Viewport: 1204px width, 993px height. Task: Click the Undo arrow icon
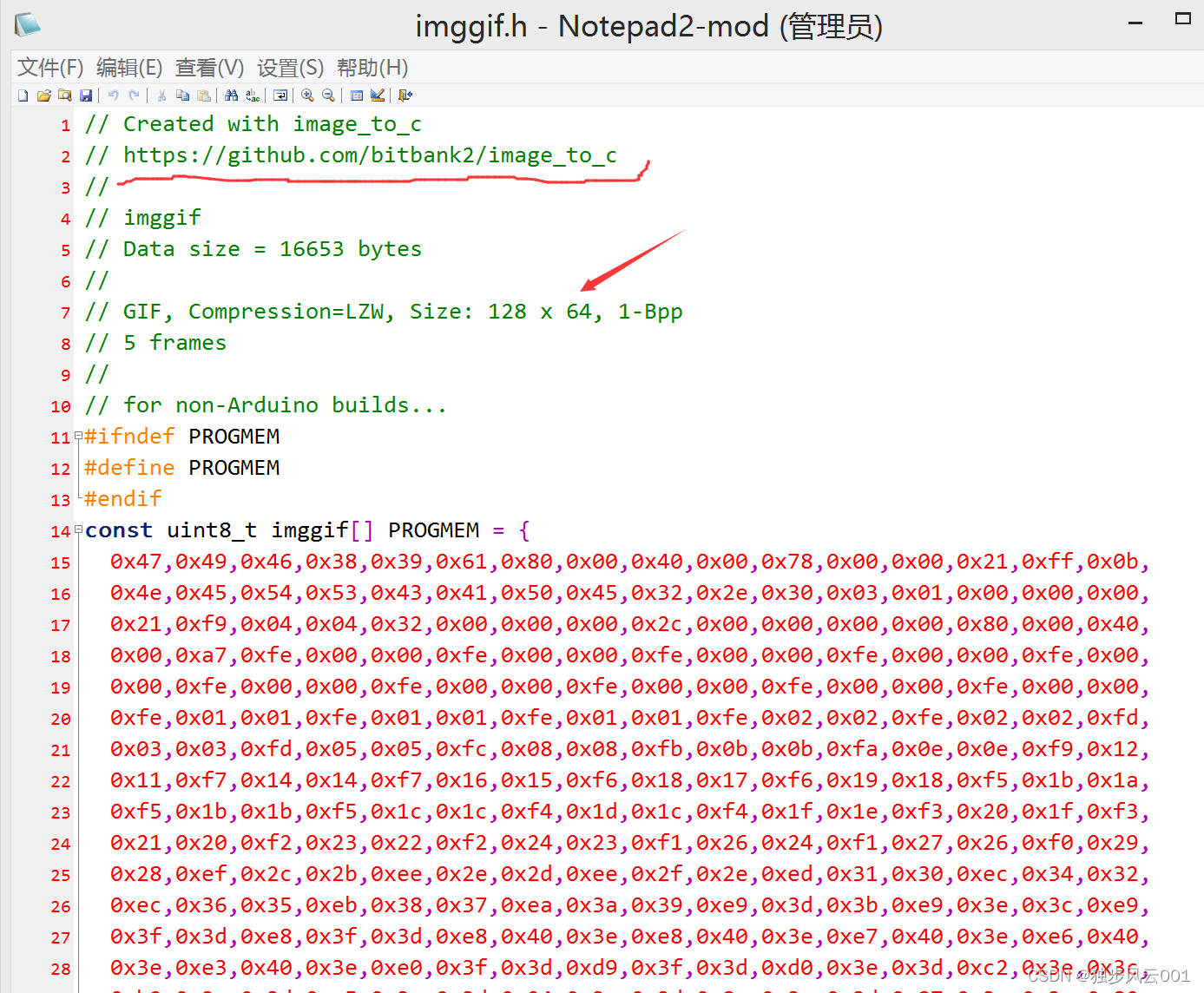click(114, 95)
